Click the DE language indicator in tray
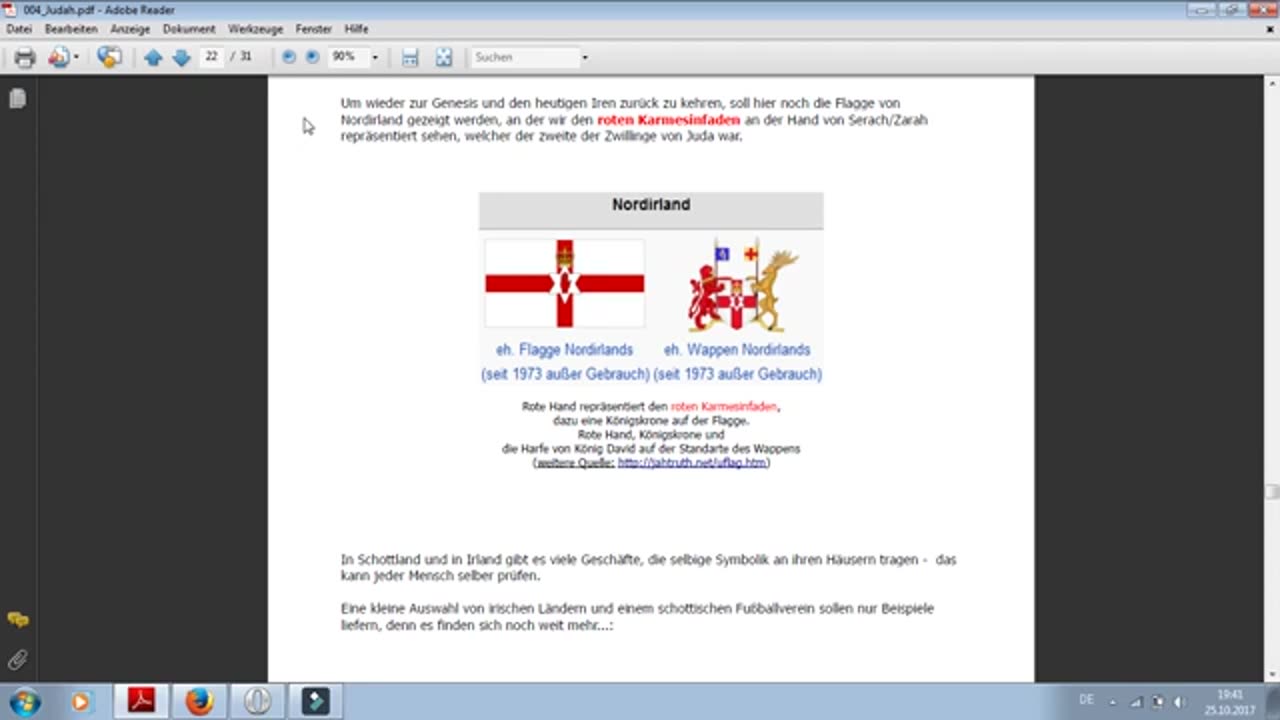The width and height of the screenshot is (1280, 720). [x=1086, y=701]
